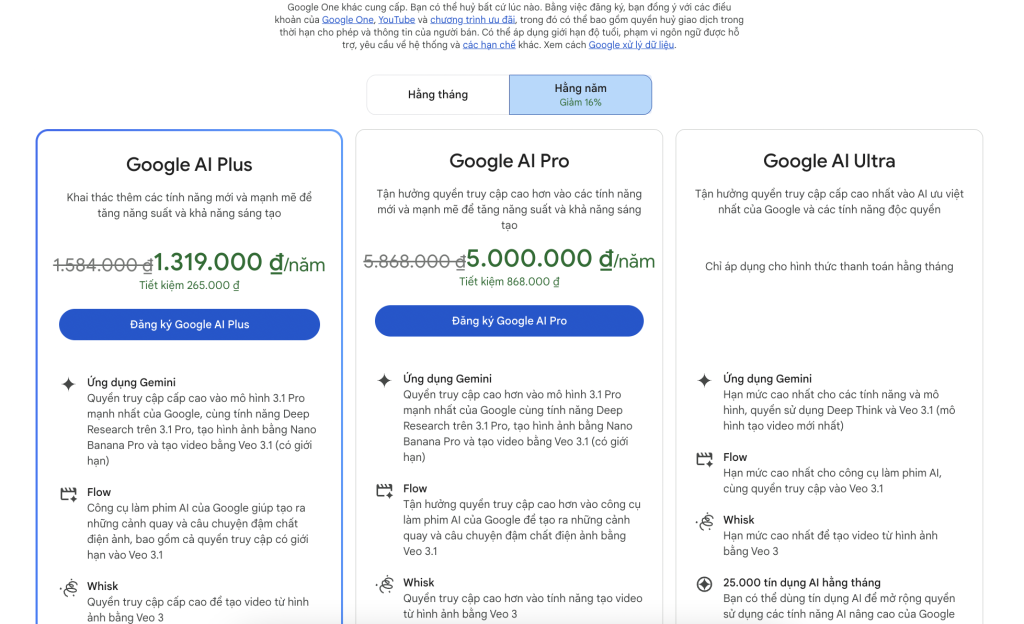Open the YouTube terms link
Viewport: 1024px width, 624px height.
coord(396,19)
